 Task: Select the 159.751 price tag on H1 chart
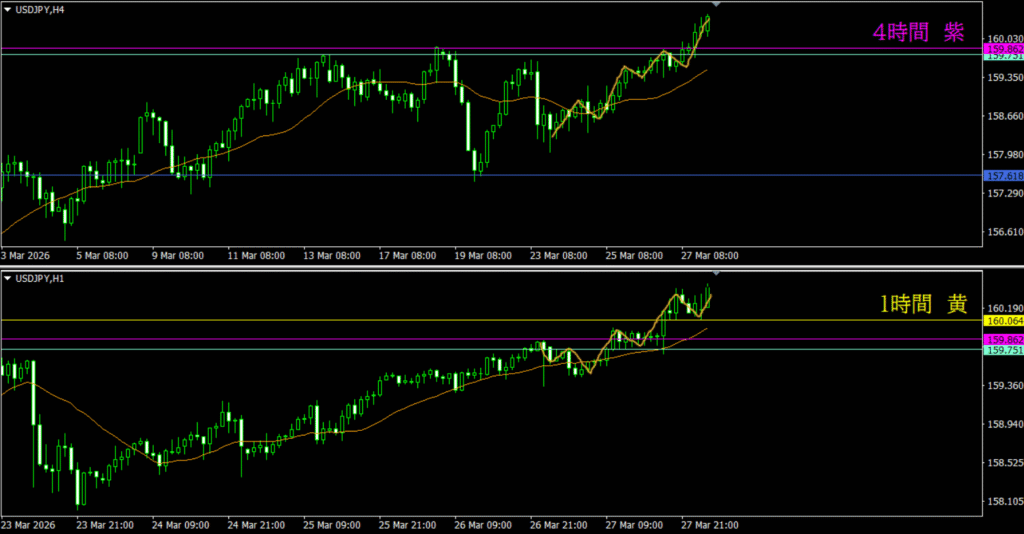tap(1003, 350)
